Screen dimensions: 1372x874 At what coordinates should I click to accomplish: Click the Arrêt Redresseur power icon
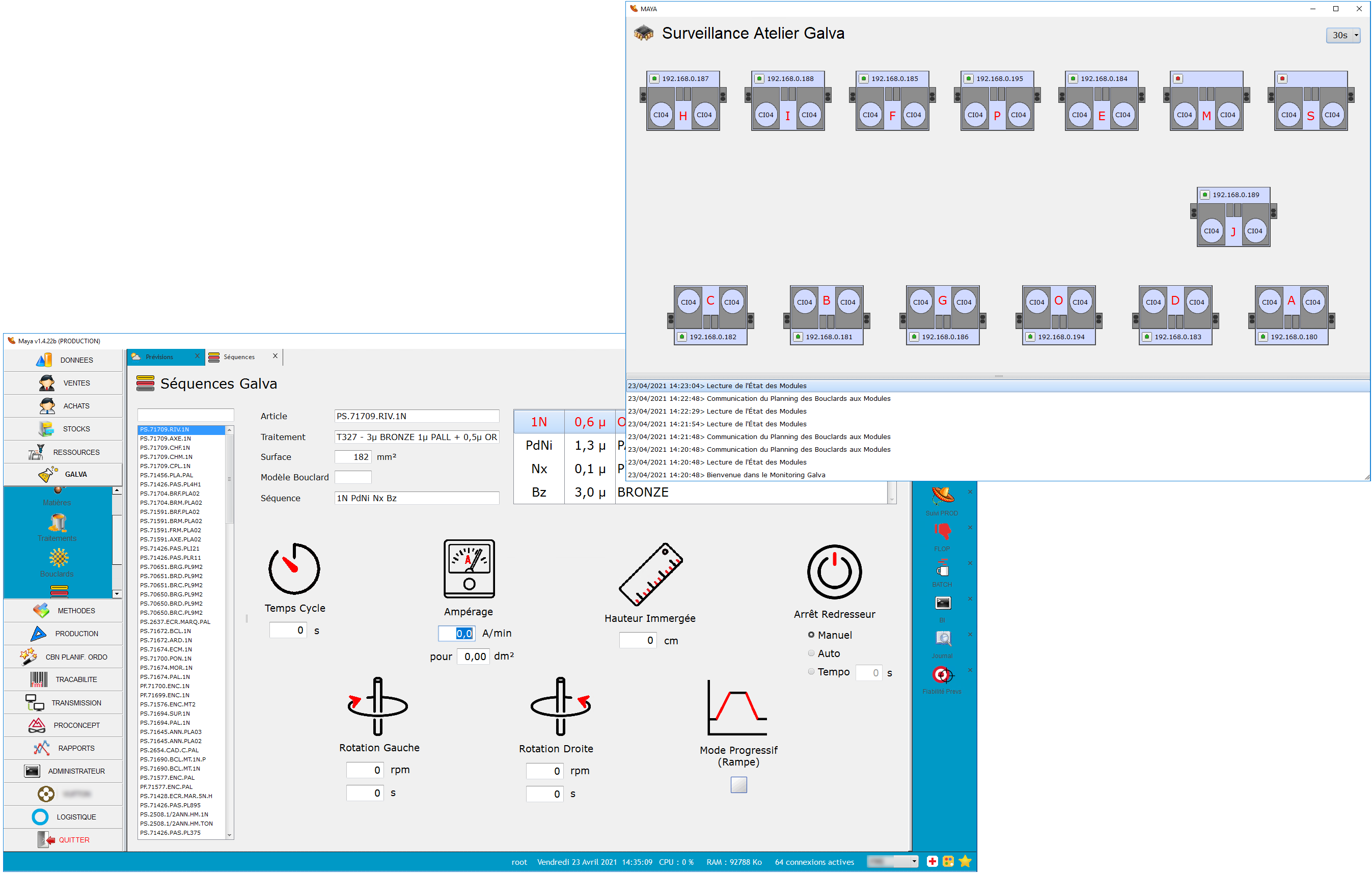pos(834,572)
